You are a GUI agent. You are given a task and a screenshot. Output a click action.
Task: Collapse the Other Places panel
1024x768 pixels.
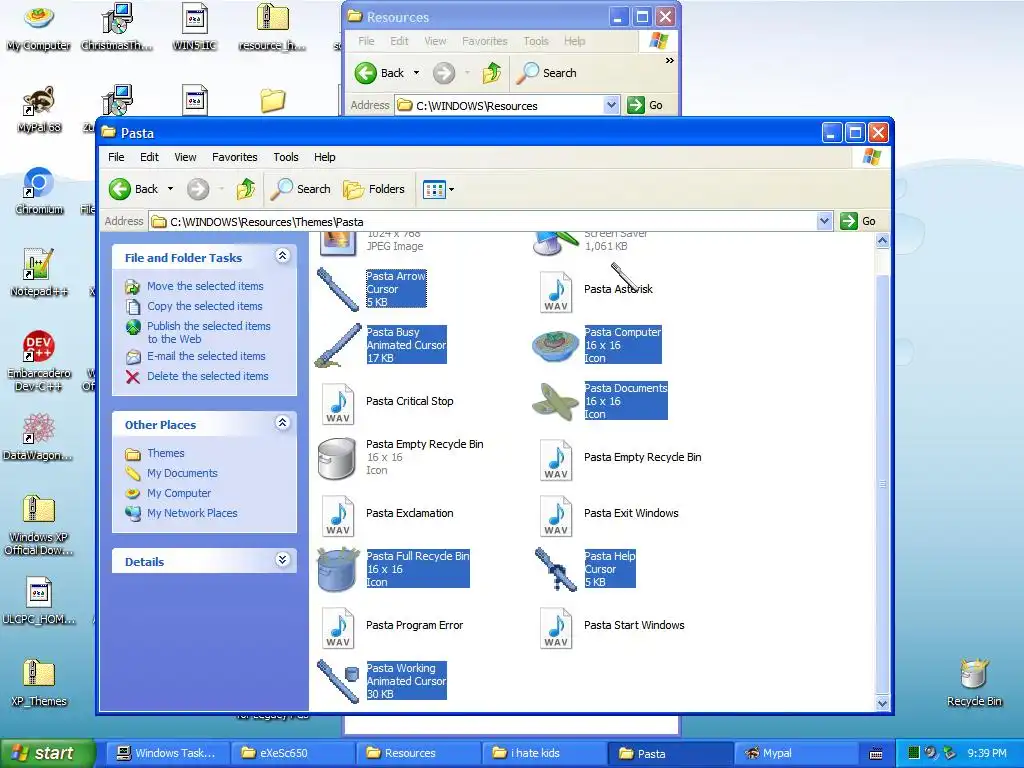click(282, 423)
